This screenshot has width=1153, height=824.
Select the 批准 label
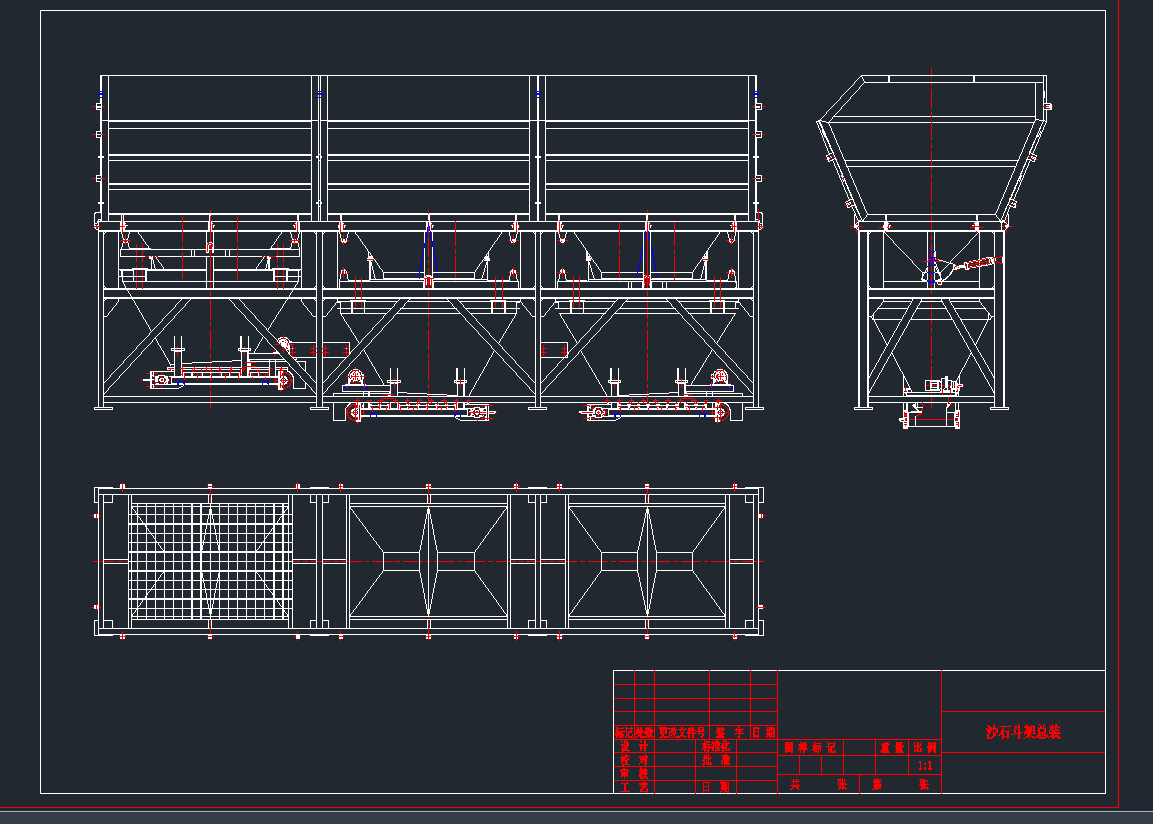[715, 760]
